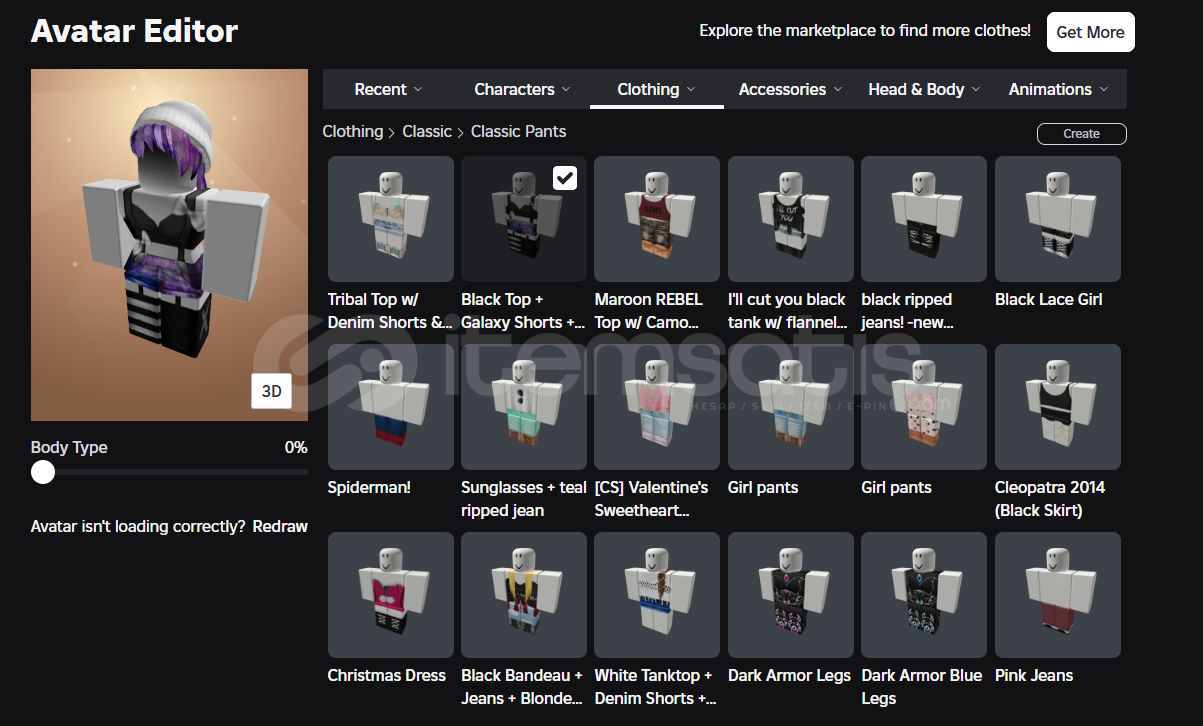
Task: Equip the Pink Jeans thumbnail
Action: 1058,595
